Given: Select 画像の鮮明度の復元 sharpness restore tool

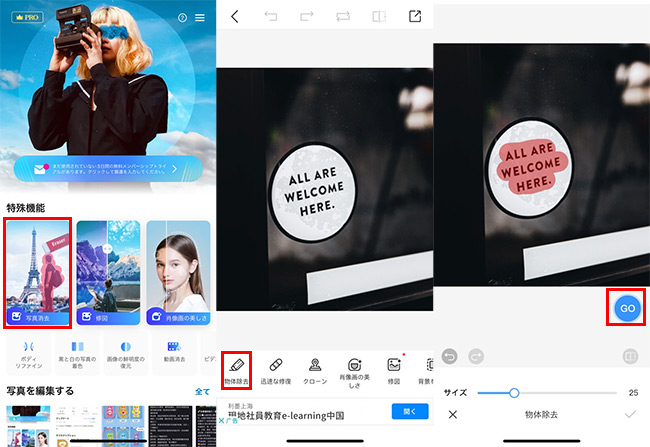Looking at the screenshot, I should [x=126, y=355].
